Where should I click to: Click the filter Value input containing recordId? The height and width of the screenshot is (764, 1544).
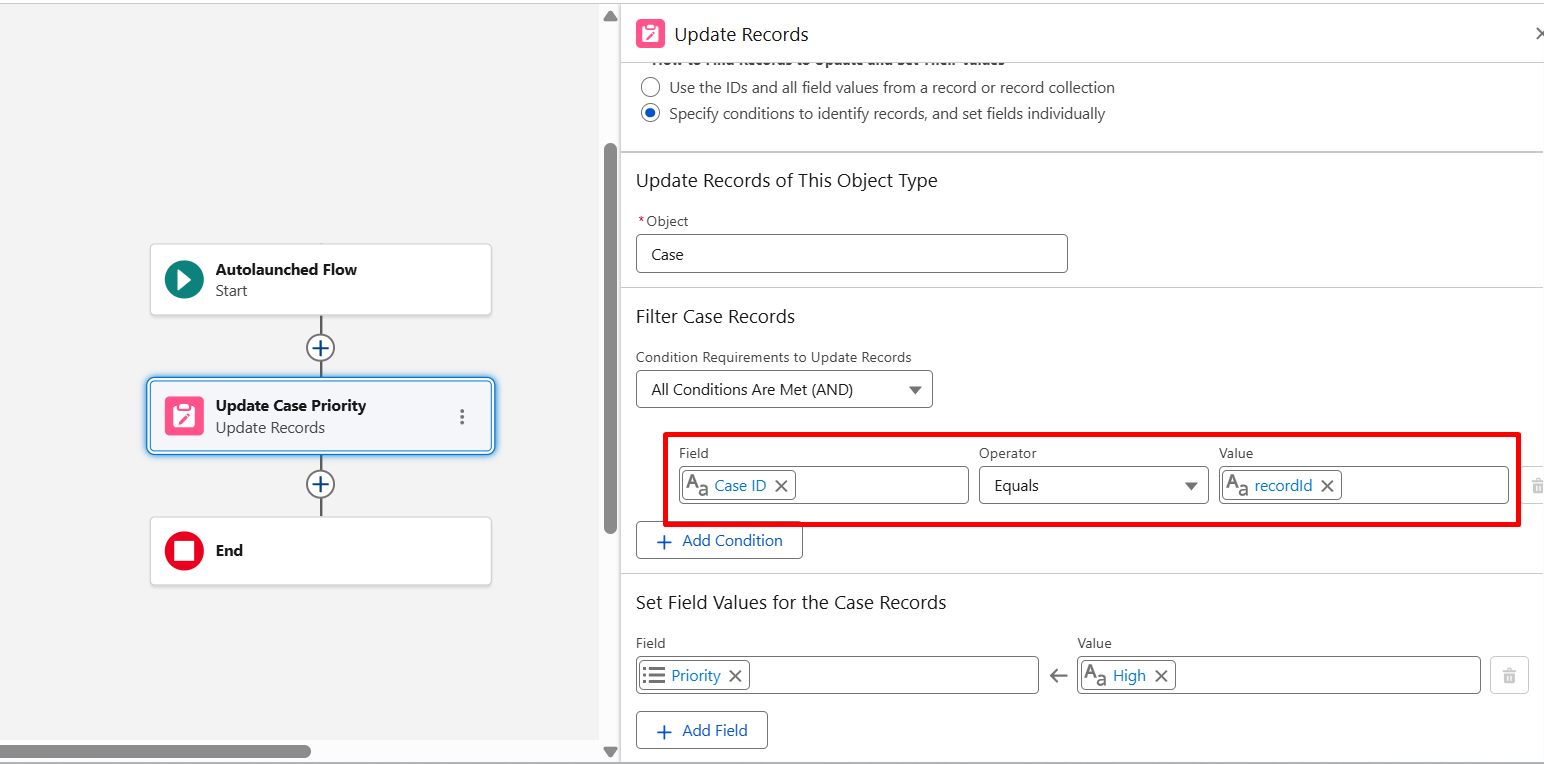(x=1364, y=485)
